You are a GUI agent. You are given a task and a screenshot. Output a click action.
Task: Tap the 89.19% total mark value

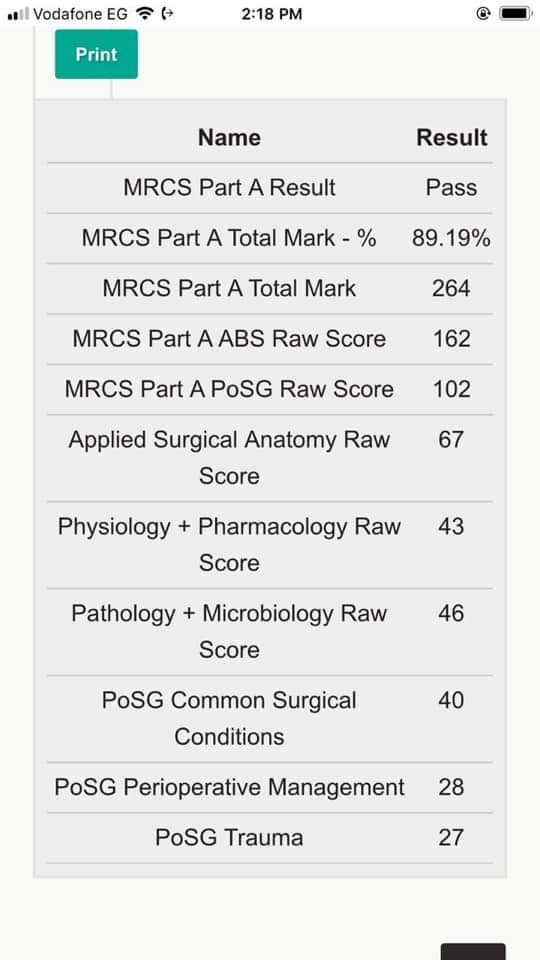[451, 238]
